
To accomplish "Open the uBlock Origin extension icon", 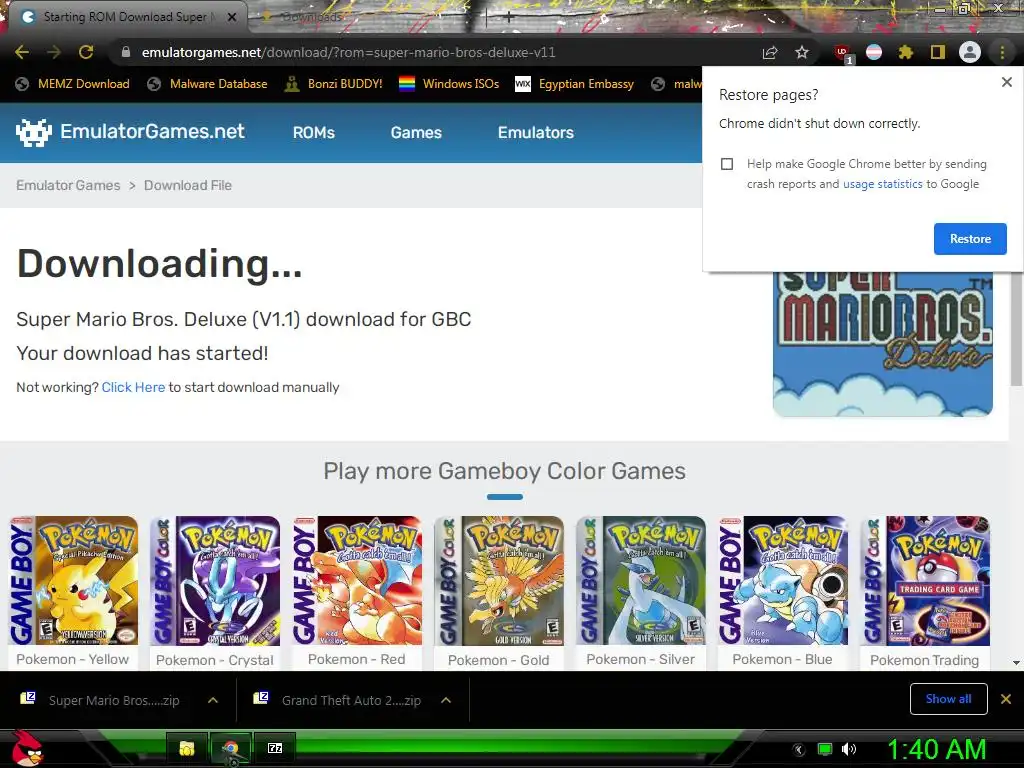I will [842, 52].
